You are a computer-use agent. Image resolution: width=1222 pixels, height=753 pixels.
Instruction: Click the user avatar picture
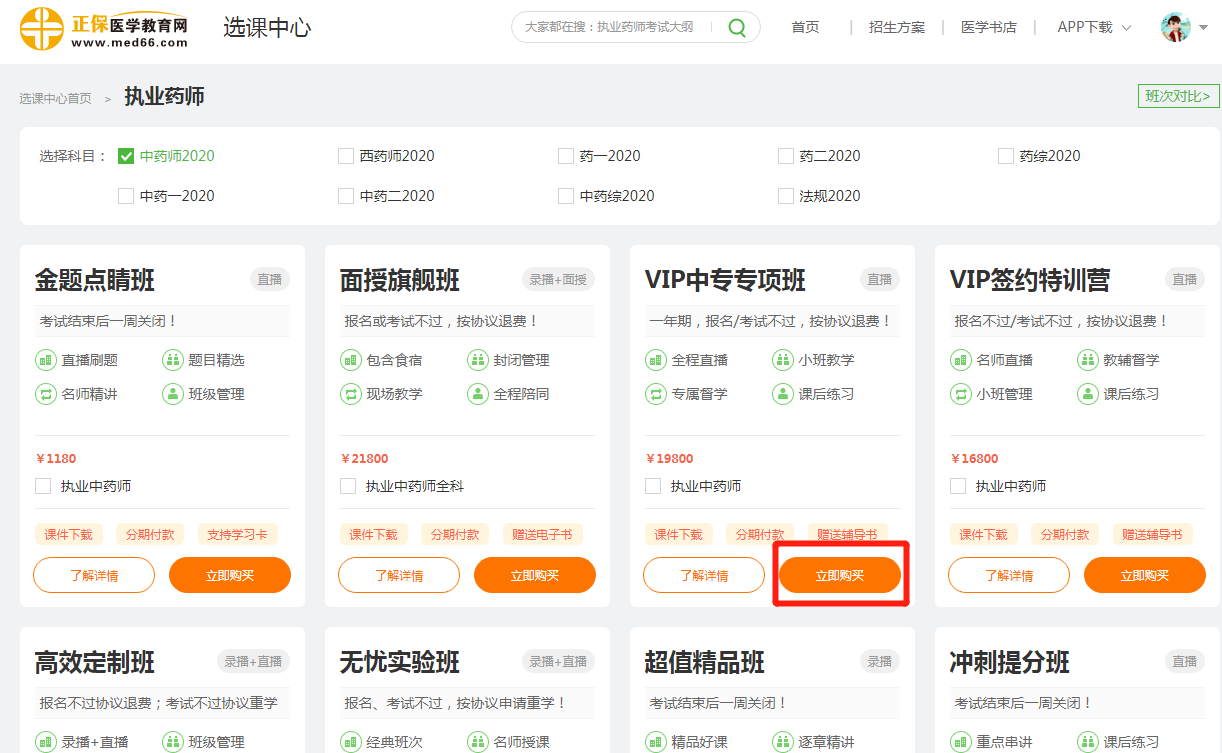tap(1175, 28)
